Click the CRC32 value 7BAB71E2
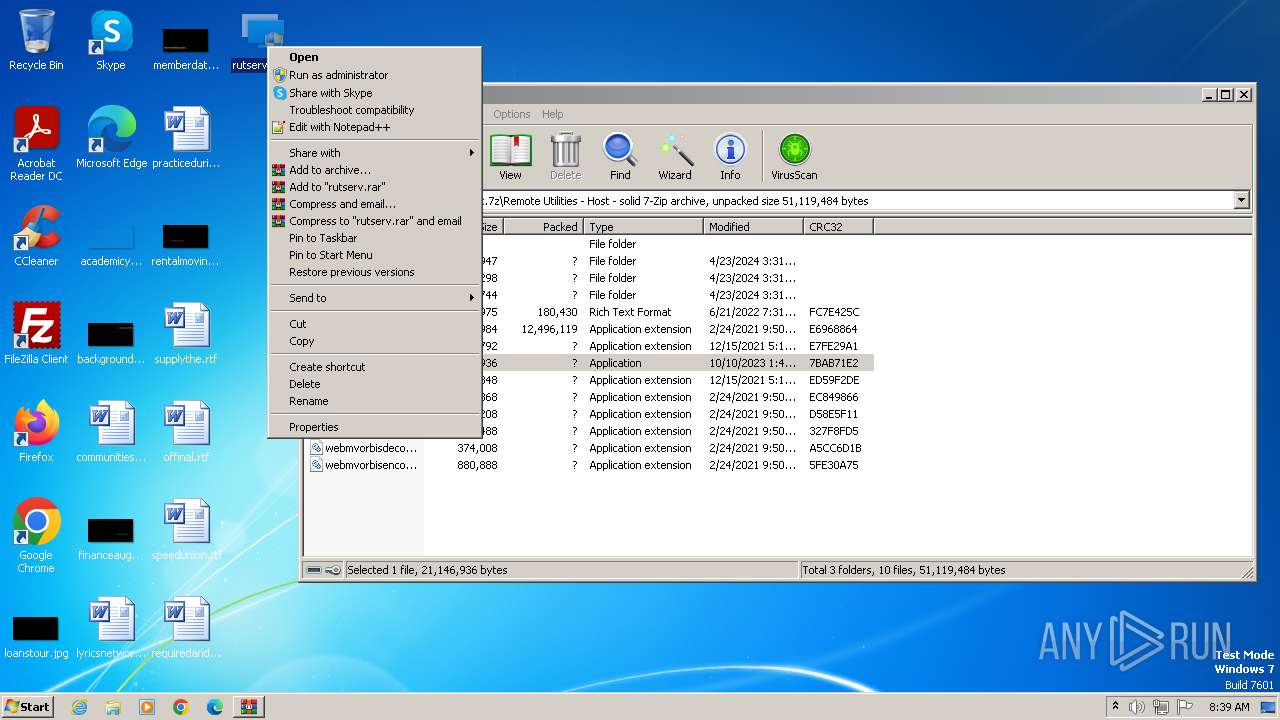 [834, 363]
